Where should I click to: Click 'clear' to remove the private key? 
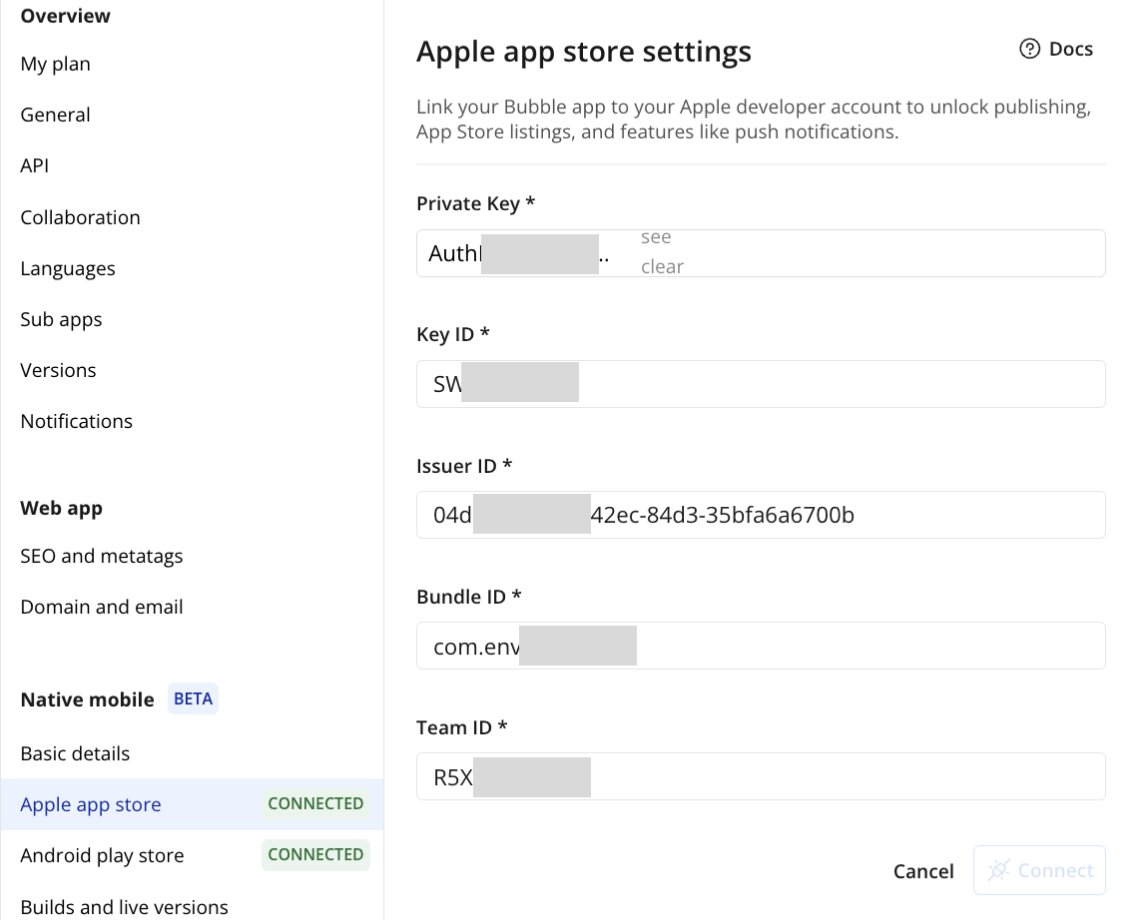point(662,267)
